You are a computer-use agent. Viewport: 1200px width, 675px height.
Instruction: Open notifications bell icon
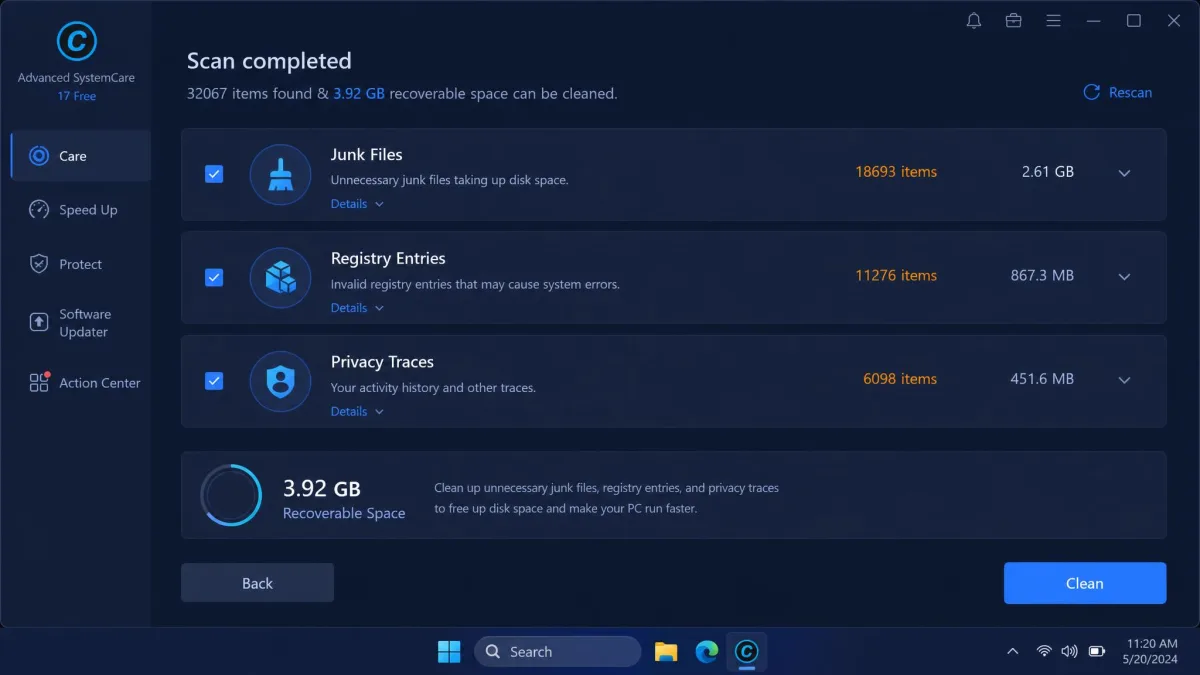[974, 20]
